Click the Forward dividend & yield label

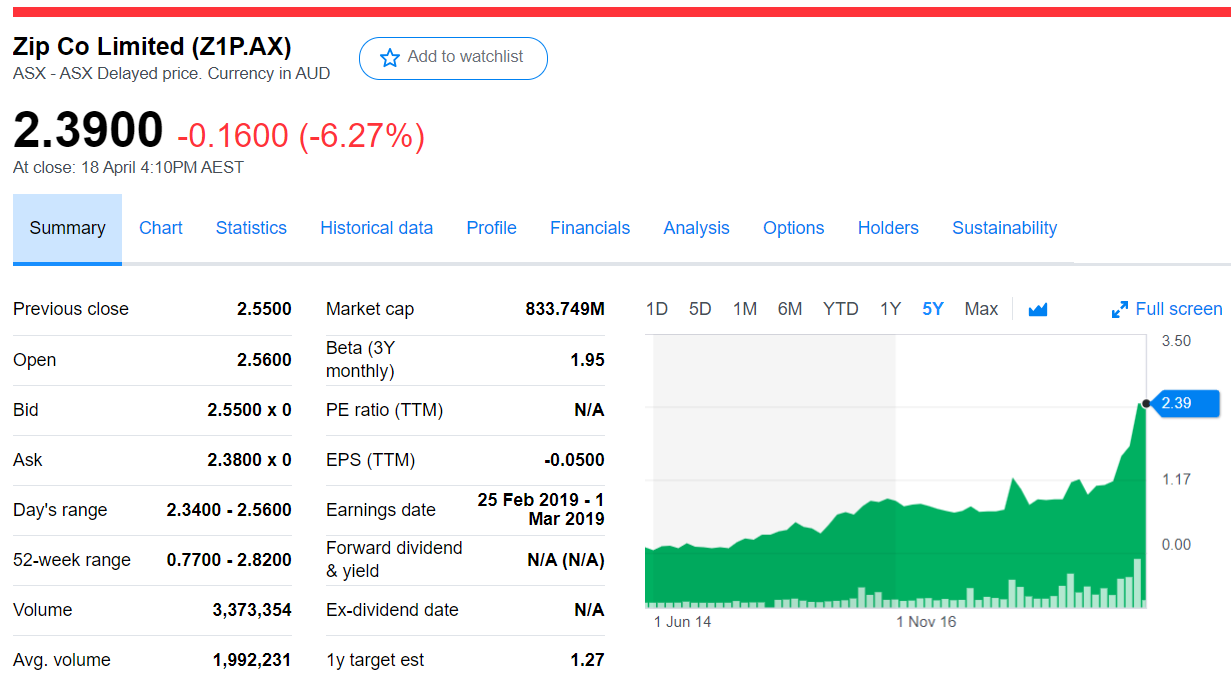pyautogui.click(x=394, y=559)
